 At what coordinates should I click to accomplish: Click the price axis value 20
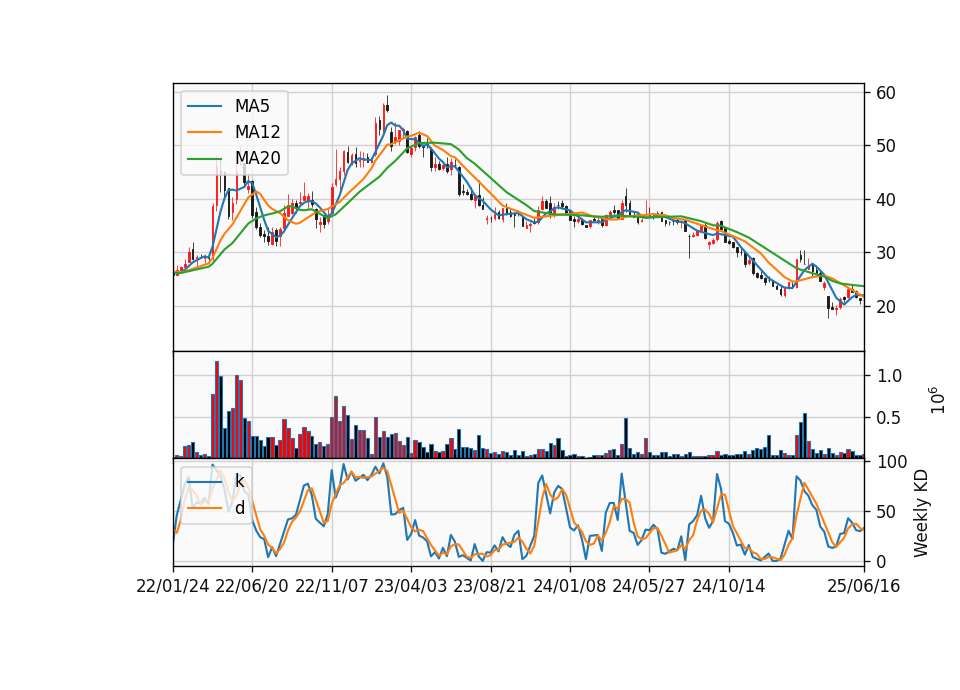click(886, 307)
